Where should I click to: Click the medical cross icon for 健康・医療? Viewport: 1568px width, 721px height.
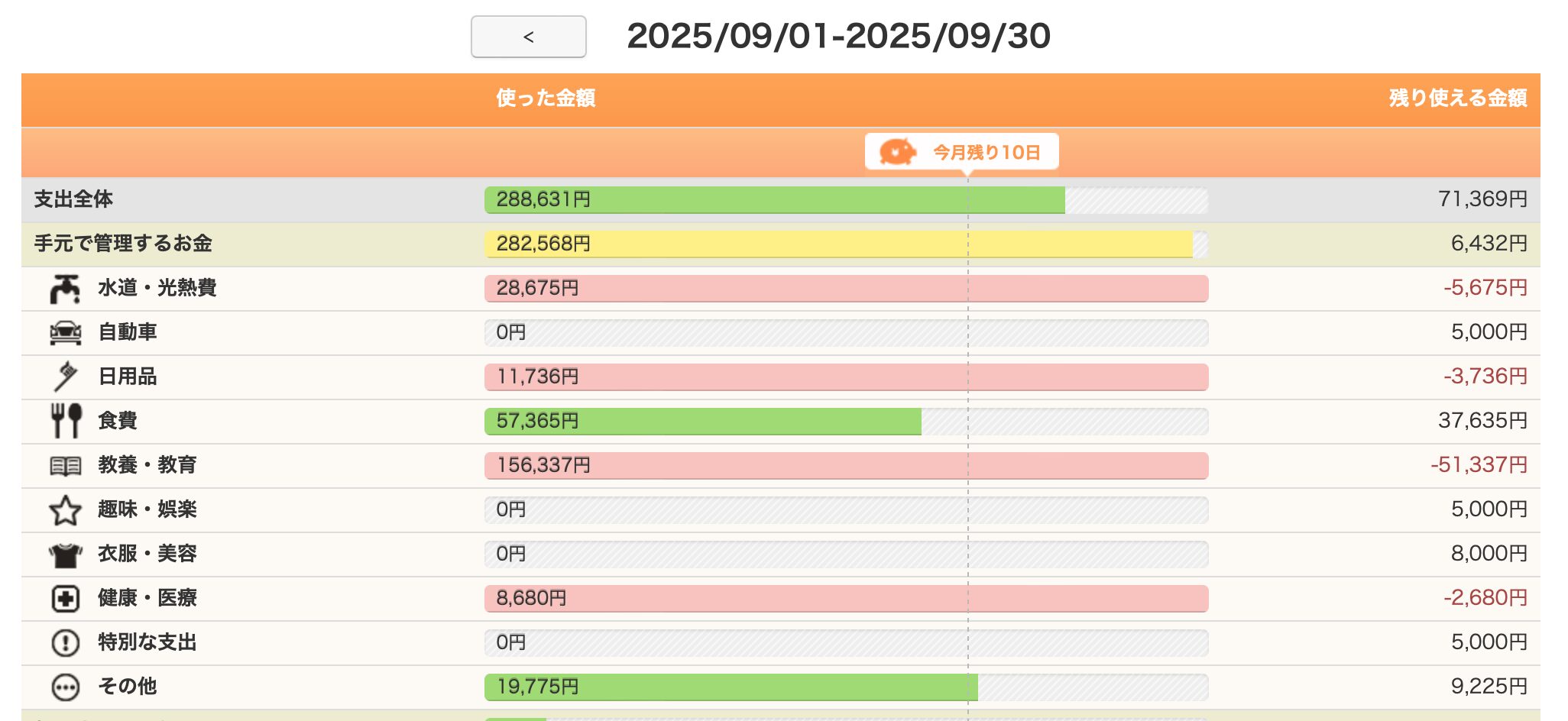[65, 599]
